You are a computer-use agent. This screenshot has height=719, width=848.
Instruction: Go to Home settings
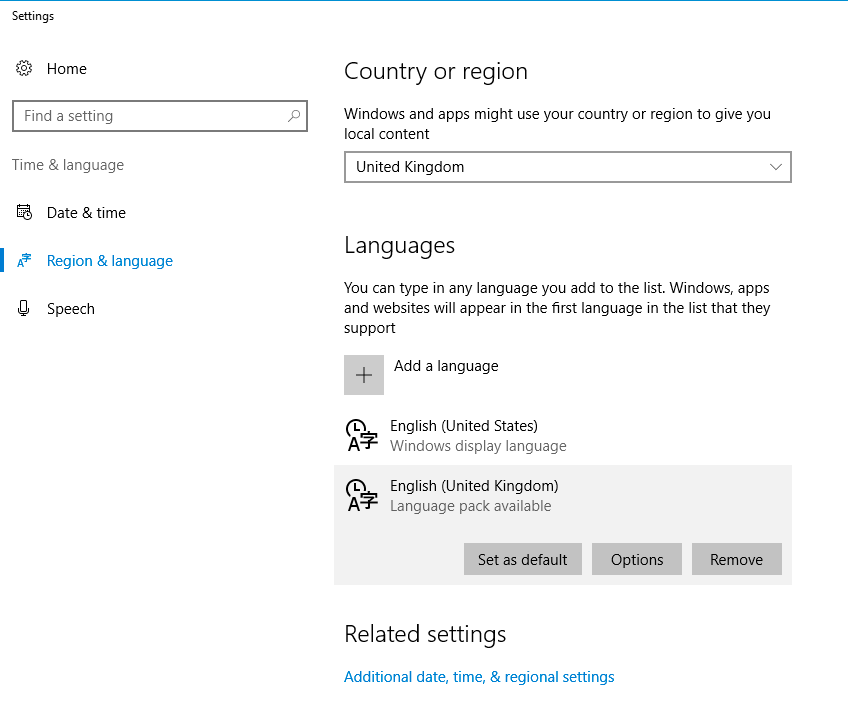(67, 69)
